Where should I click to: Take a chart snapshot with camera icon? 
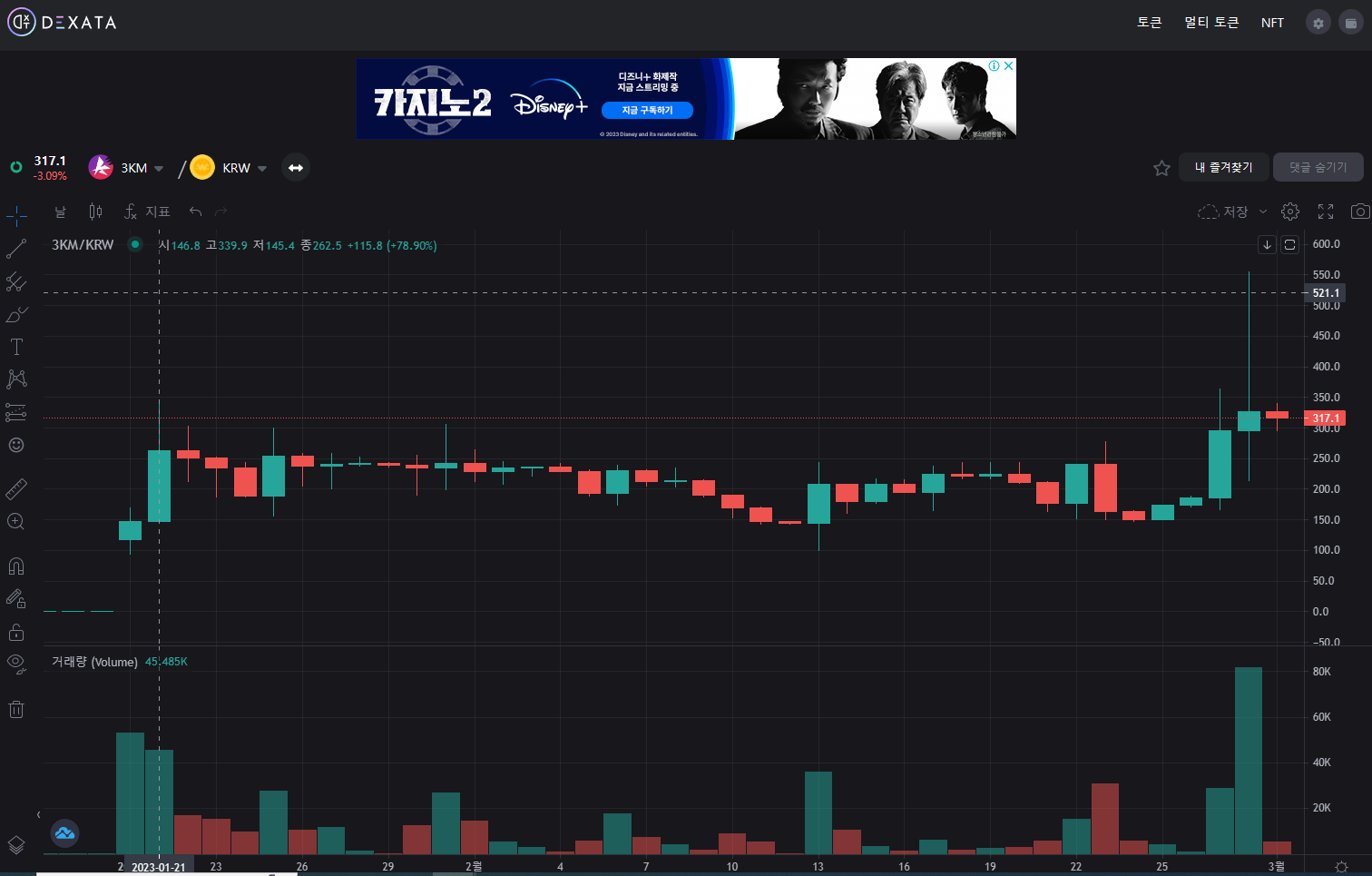[1359, 212]
